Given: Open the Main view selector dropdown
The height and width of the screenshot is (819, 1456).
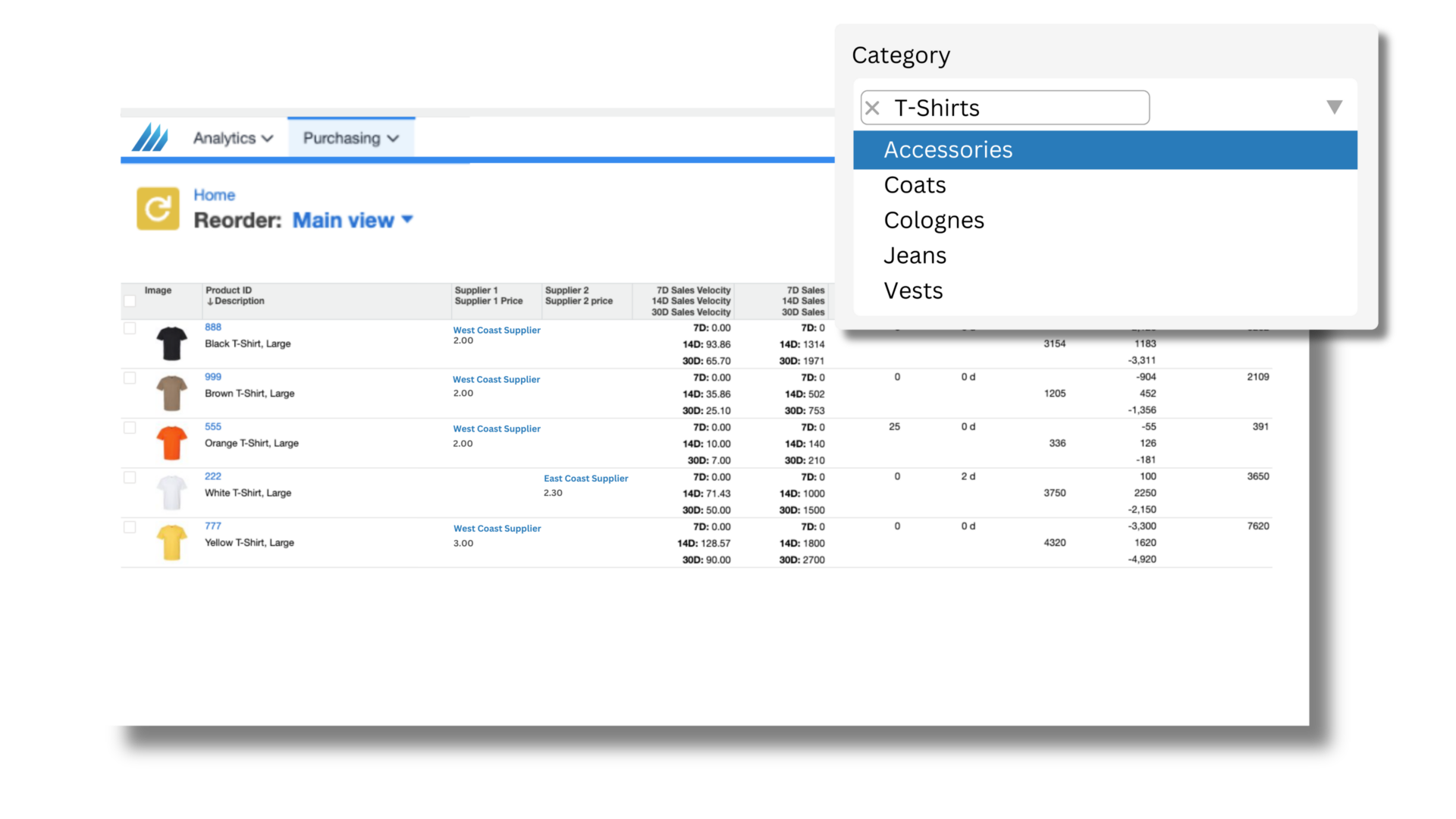Looking at the screenshot, I should (x=352, y=220).
